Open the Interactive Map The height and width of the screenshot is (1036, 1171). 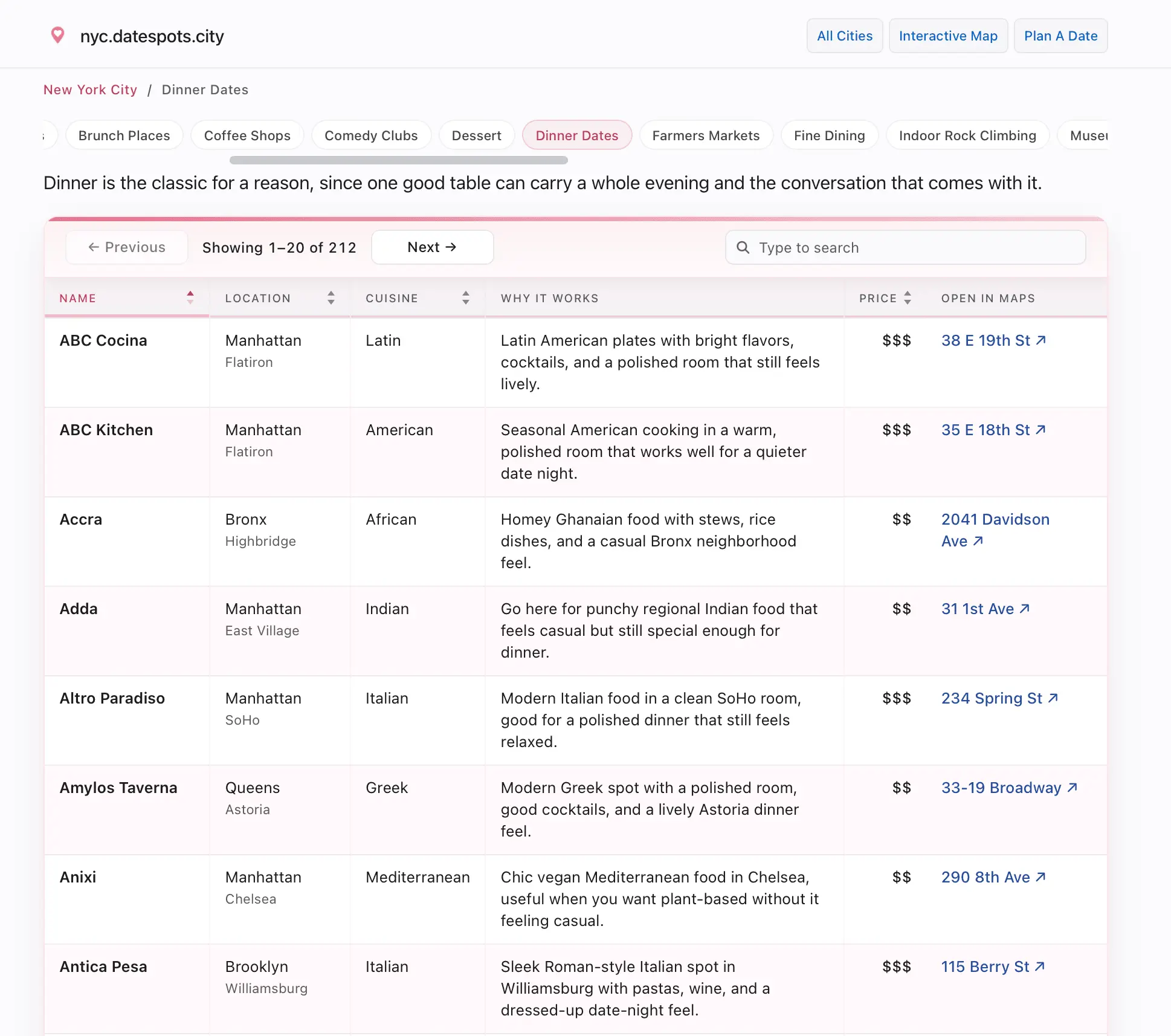tap(948, 36)
